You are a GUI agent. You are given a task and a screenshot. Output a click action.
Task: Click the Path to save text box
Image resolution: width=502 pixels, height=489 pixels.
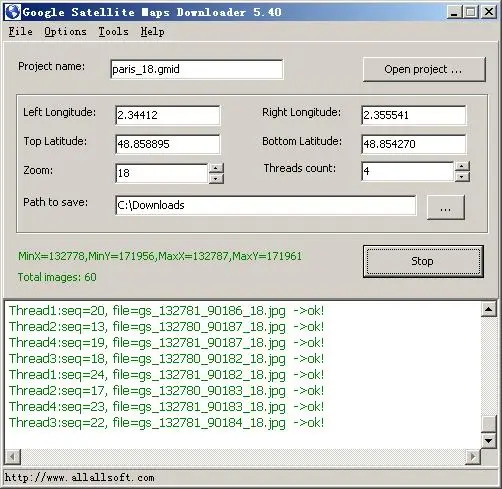pyautogui.click(x=266, y=205)
